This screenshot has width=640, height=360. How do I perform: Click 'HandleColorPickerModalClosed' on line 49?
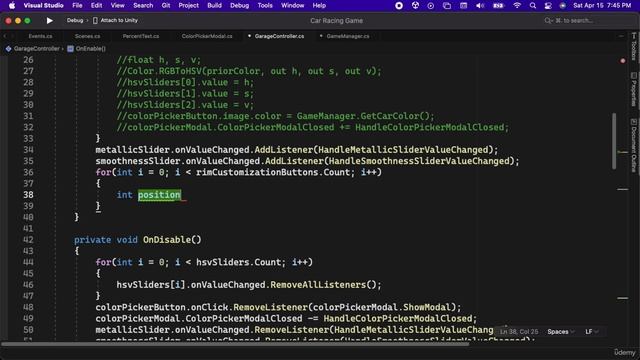[x=398, y=318]
